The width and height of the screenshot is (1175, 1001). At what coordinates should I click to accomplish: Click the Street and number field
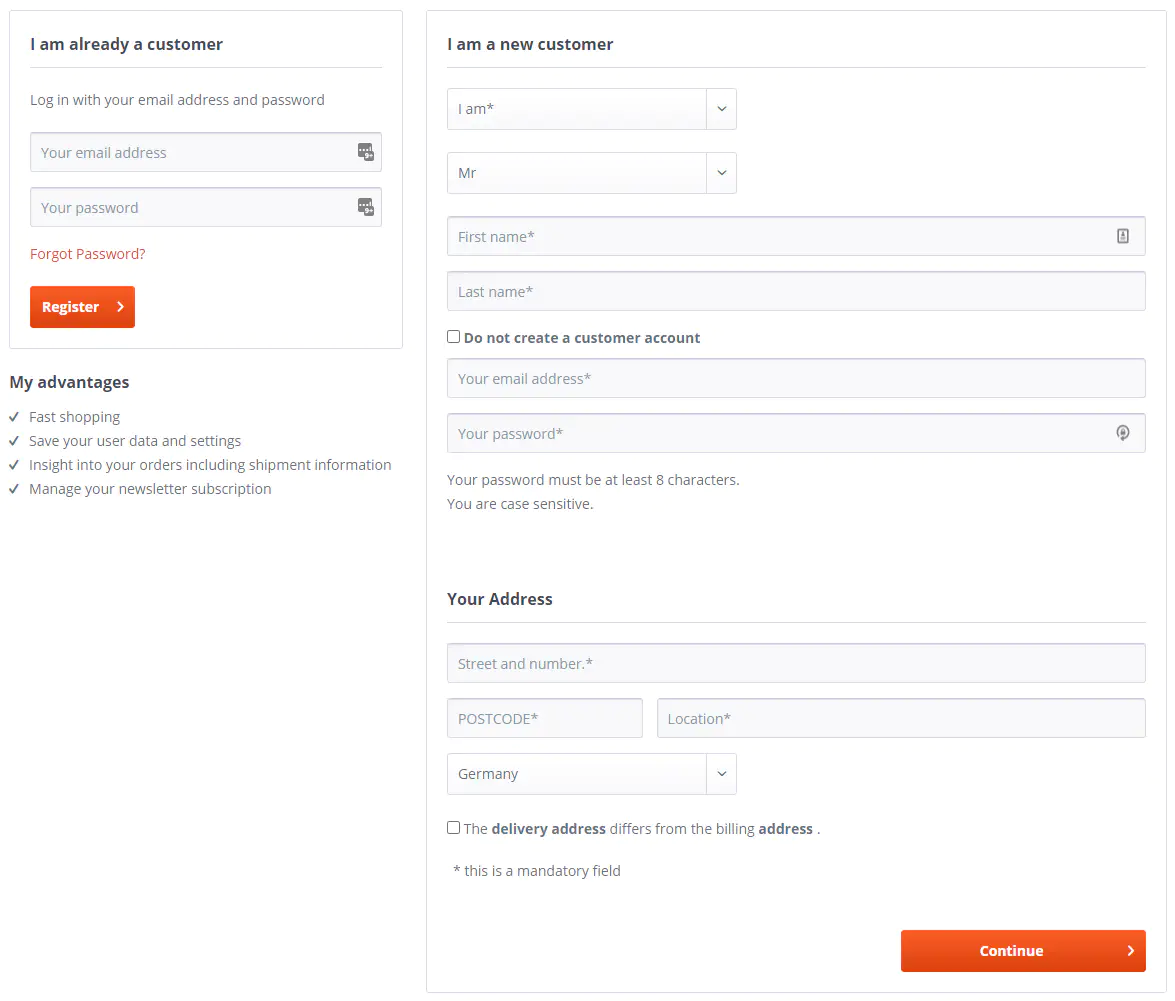(x=795, y=663)
